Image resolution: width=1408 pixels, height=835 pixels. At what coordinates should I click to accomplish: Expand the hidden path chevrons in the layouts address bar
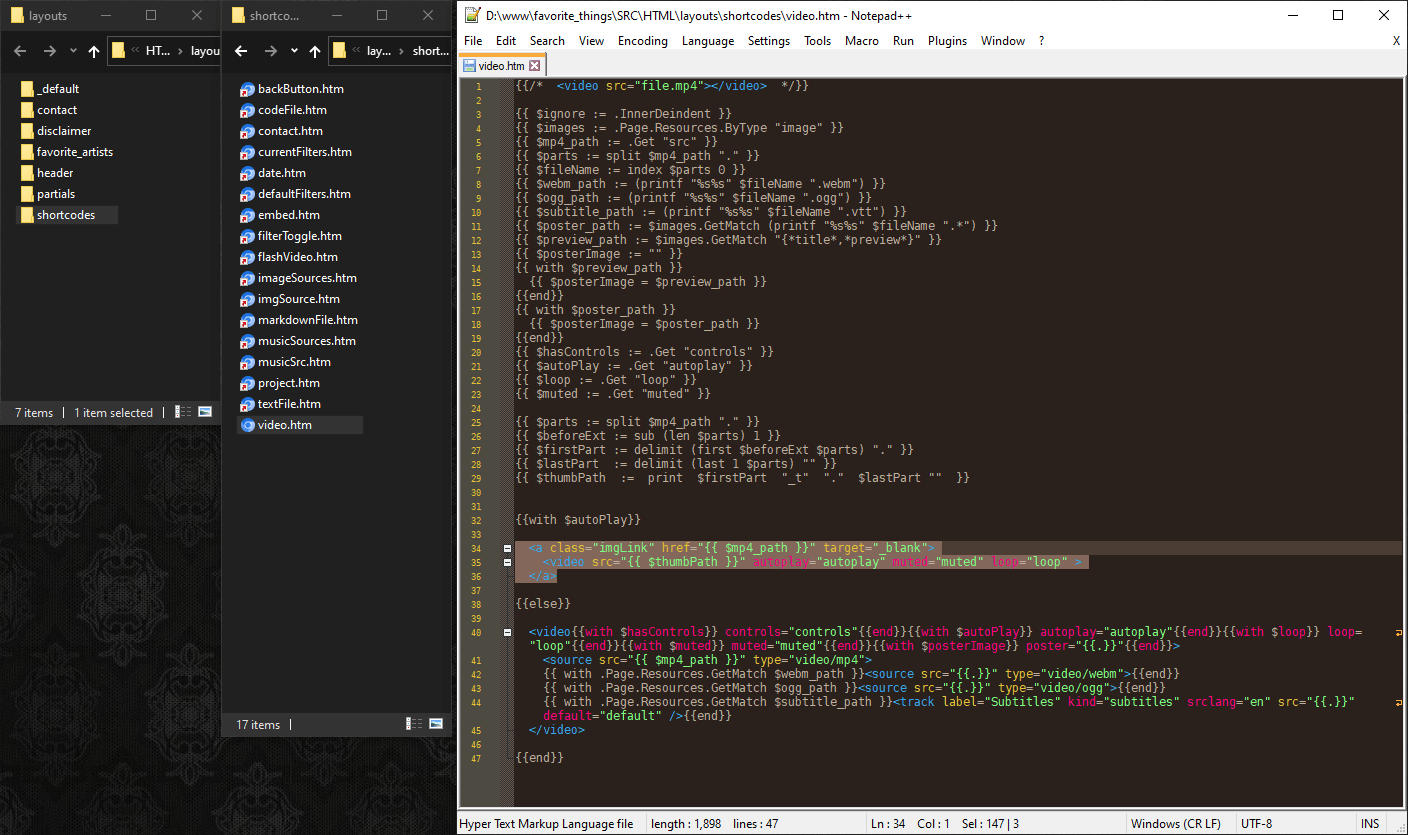pos(133,51)
